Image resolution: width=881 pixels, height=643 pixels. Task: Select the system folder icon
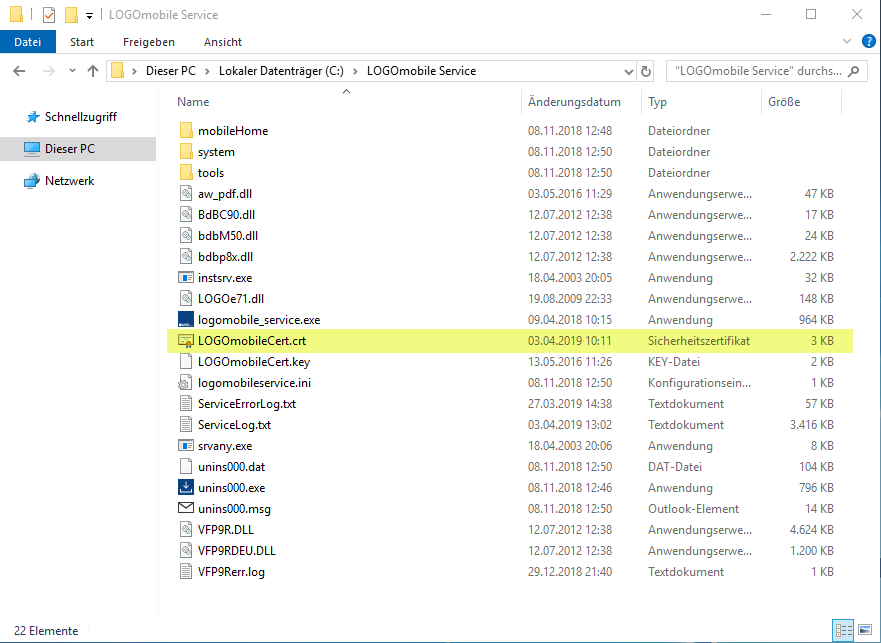(186, 152)
